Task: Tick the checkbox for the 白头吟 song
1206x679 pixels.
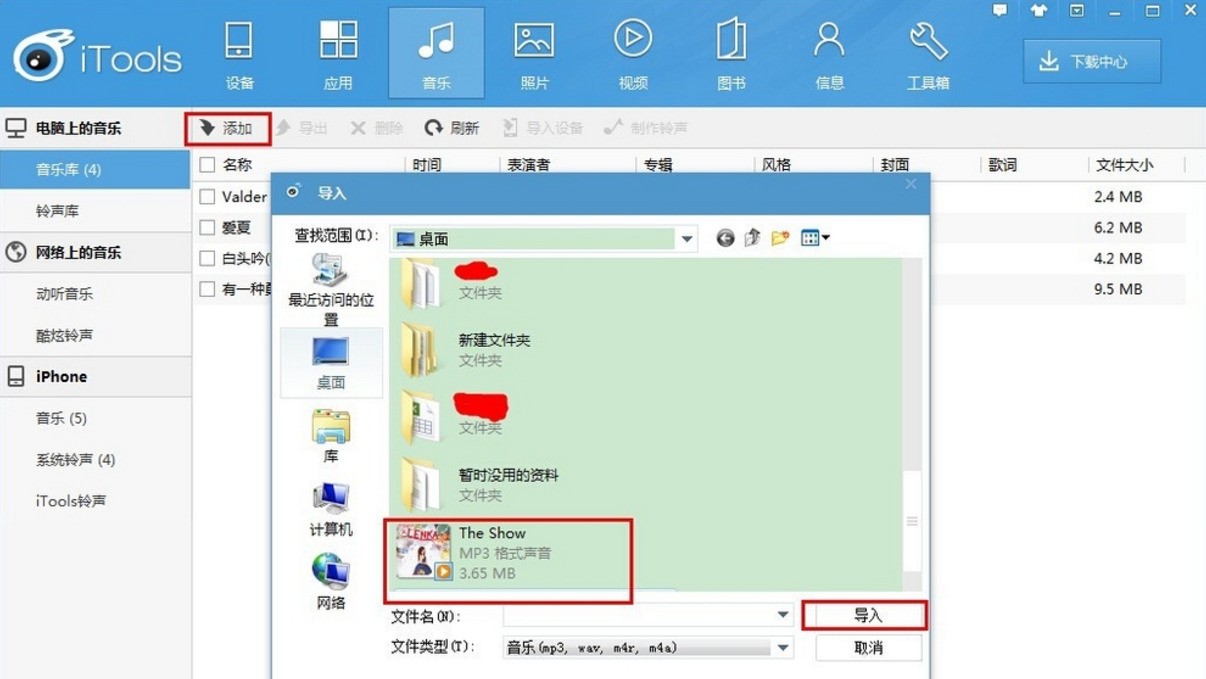Action: (x=207, y=258)
